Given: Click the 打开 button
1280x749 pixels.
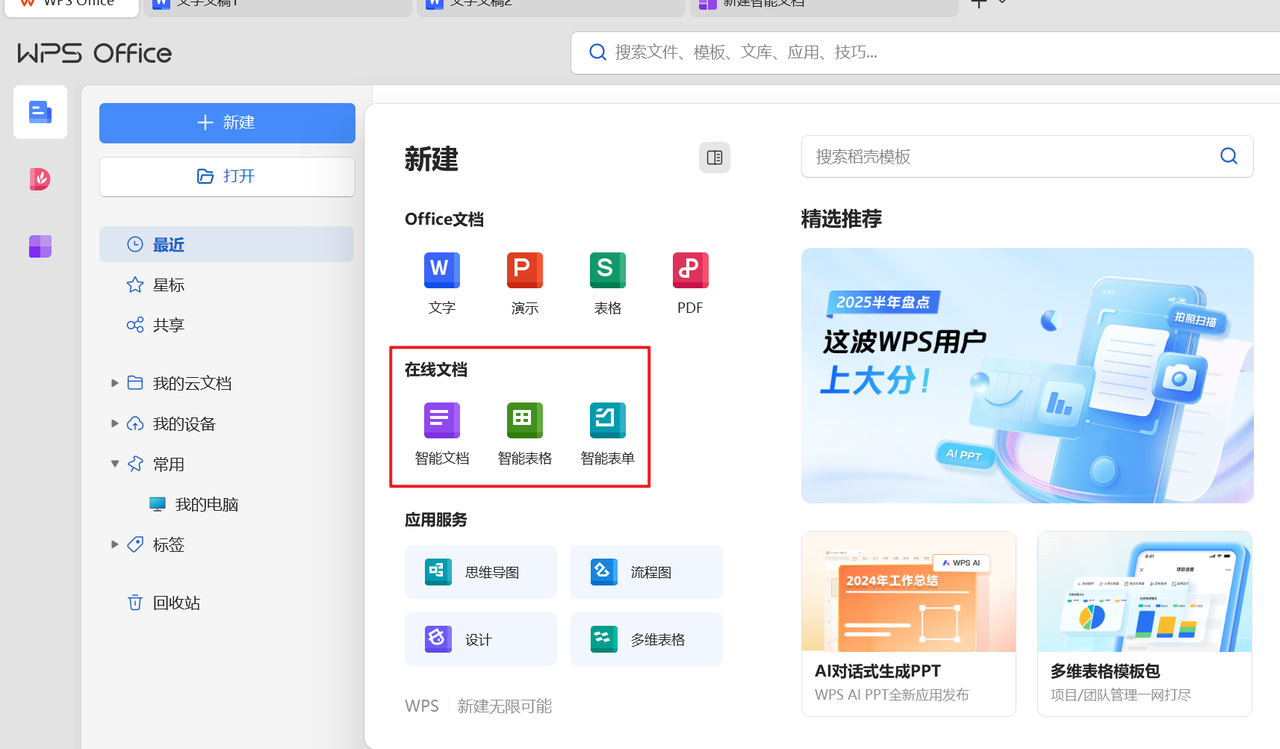Looking at the screenshot, I should (x=227, y=177).
